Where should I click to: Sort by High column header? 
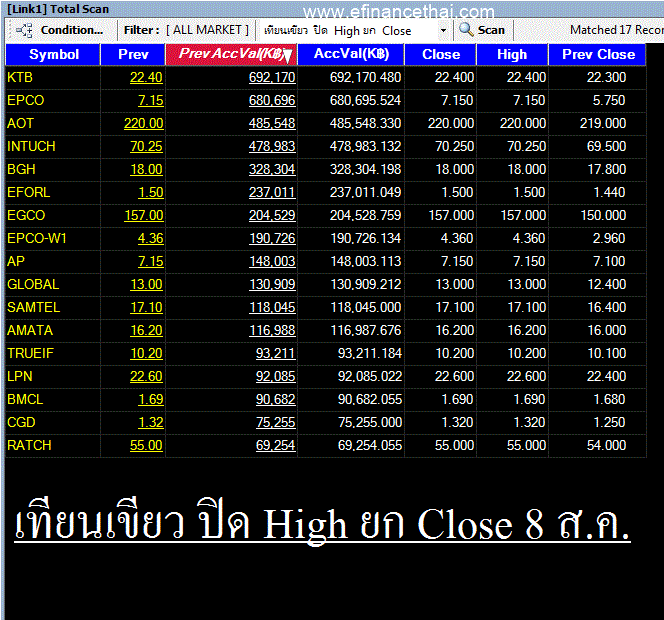(x=512, y=54)
